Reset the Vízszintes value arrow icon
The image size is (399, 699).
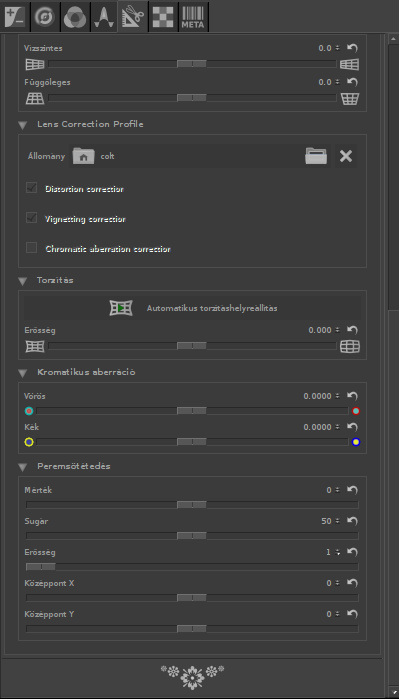[353, 48]
